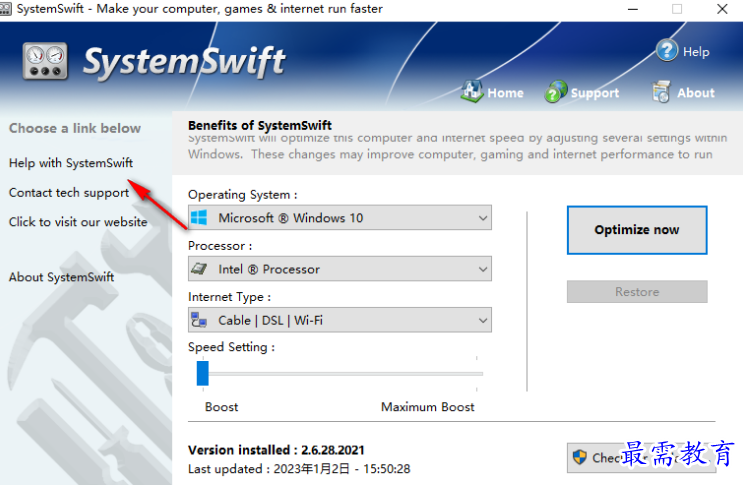Click to visit our website link
Viewport: 743px width, 485px height.
(78, 222)
